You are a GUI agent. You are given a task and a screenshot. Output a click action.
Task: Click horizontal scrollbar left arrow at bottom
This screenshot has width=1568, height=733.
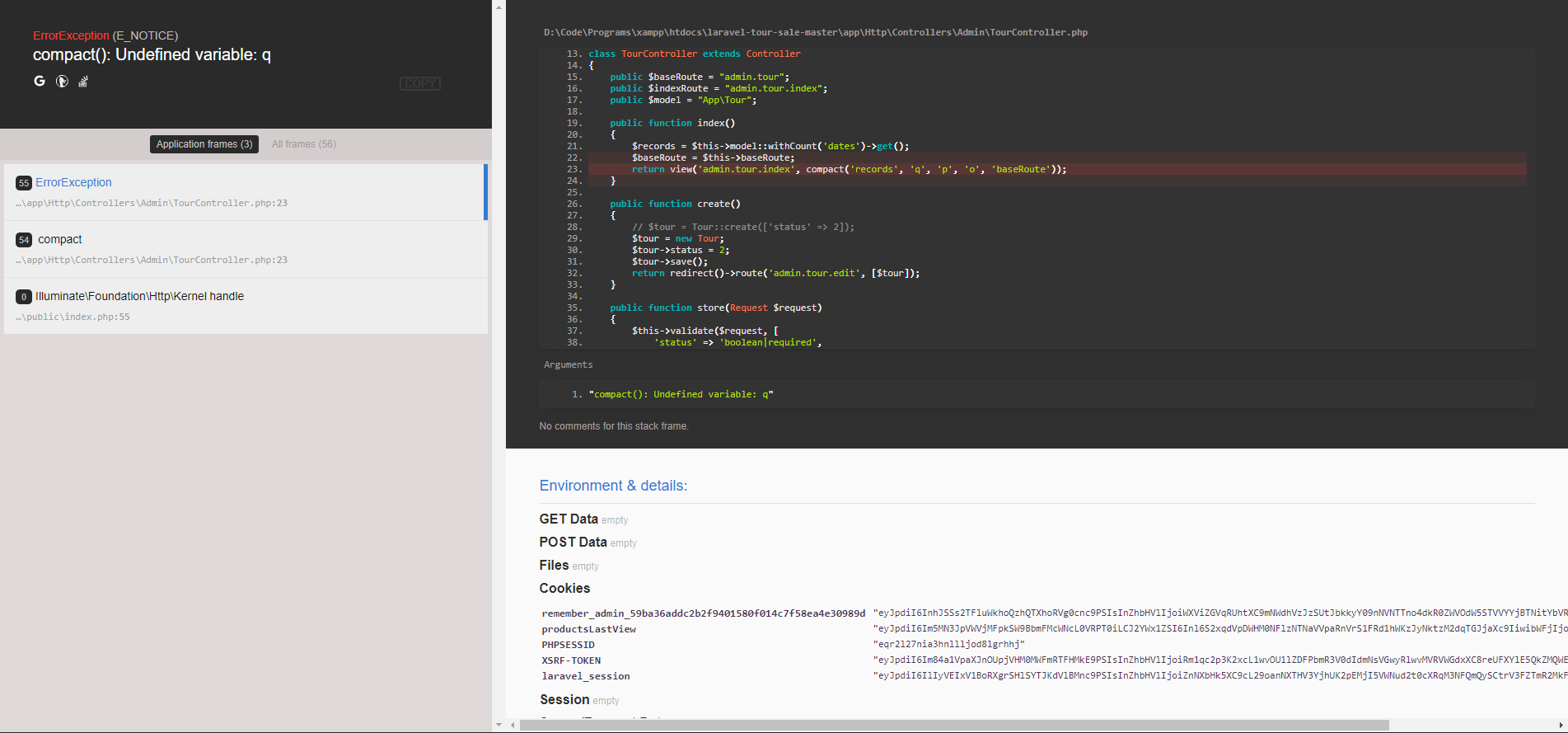click(x=513, y=726)
